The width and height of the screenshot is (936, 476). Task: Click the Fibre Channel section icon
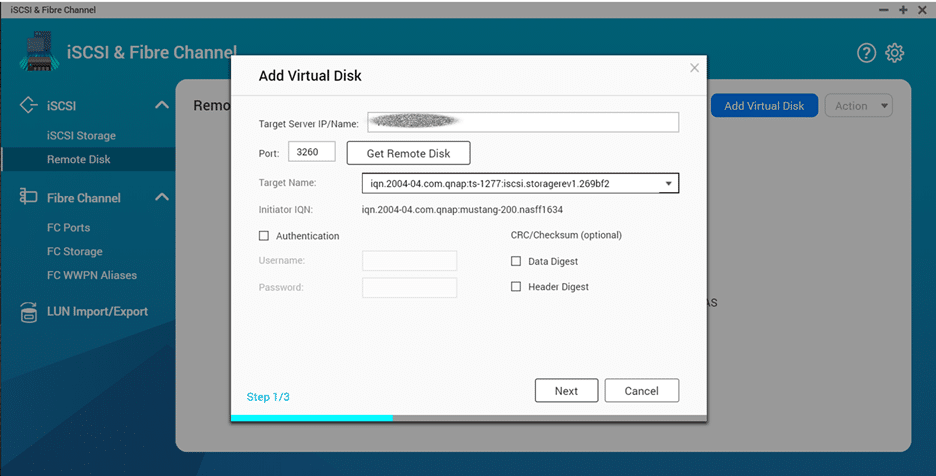tap(28, 196)
